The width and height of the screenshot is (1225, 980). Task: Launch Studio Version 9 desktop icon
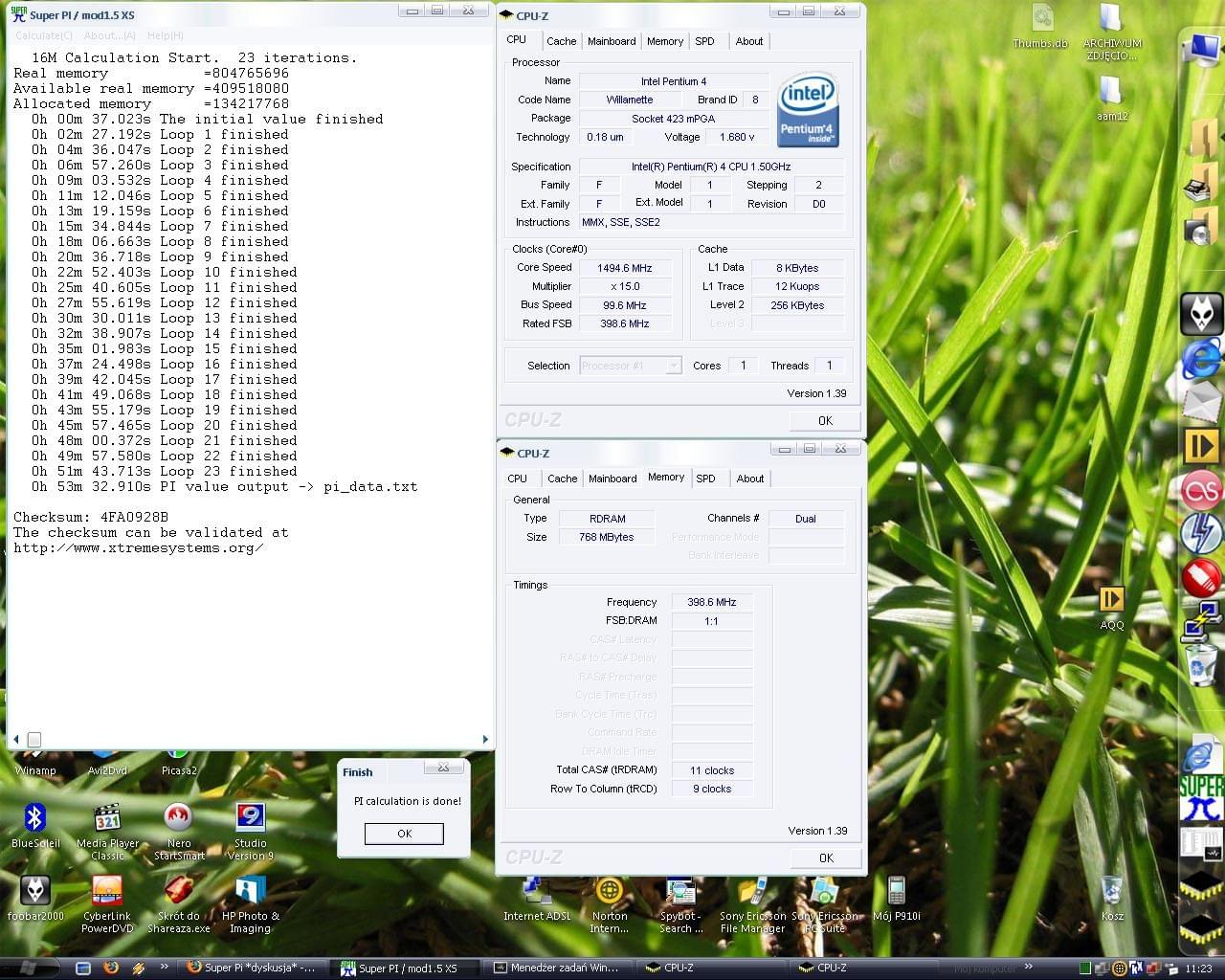pos(250,831)
